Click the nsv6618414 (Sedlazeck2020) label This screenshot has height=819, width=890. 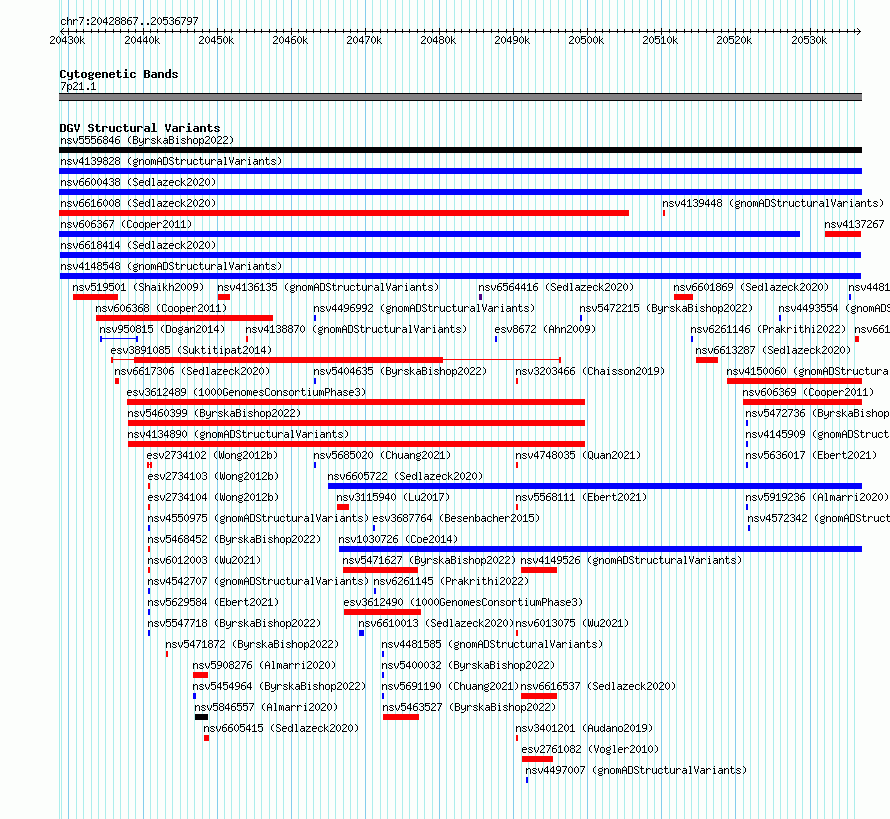pyautogui.click(x=138, y=245)
